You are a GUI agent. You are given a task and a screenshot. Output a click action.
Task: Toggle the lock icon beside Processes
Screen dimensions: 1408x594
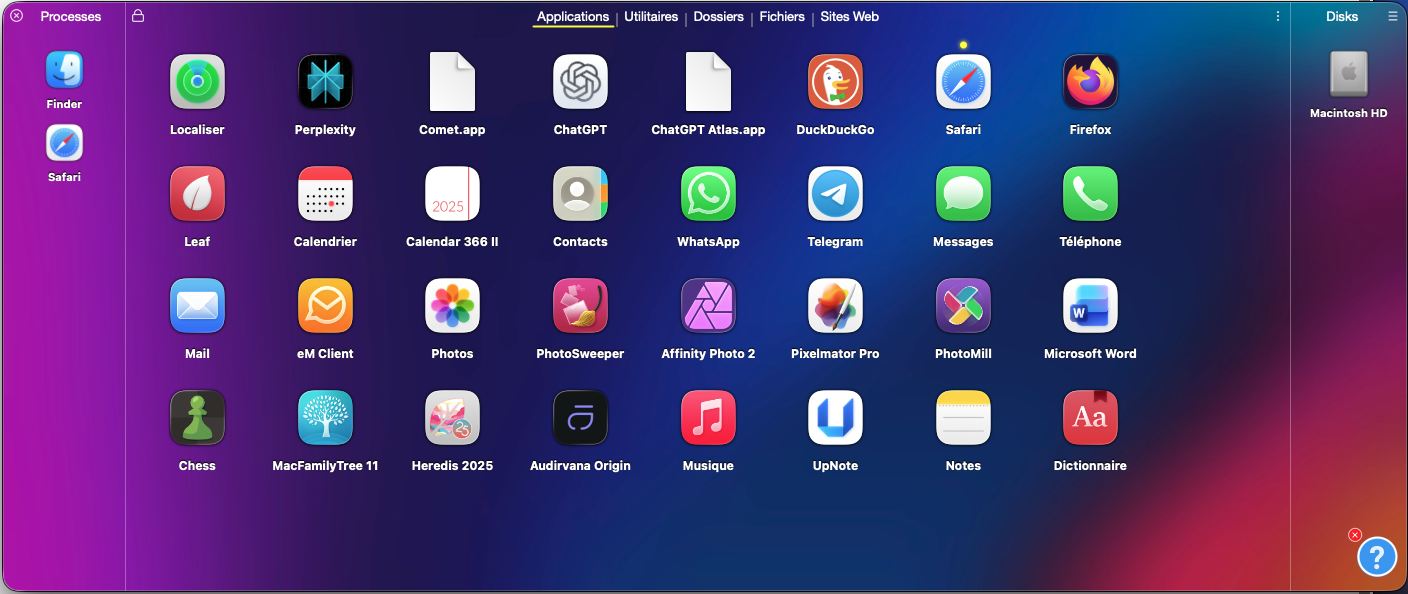(x=138, y=16)
